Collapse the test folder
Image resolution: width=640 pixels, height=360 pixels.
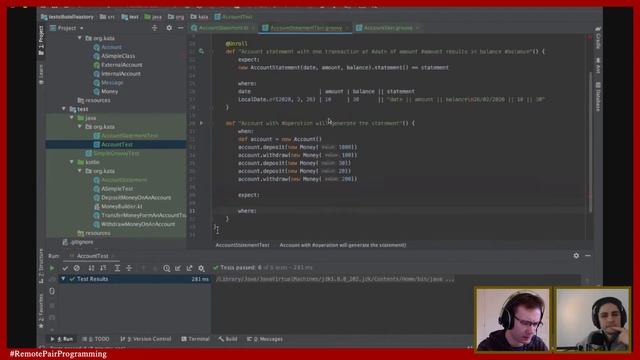pos(64,109)
